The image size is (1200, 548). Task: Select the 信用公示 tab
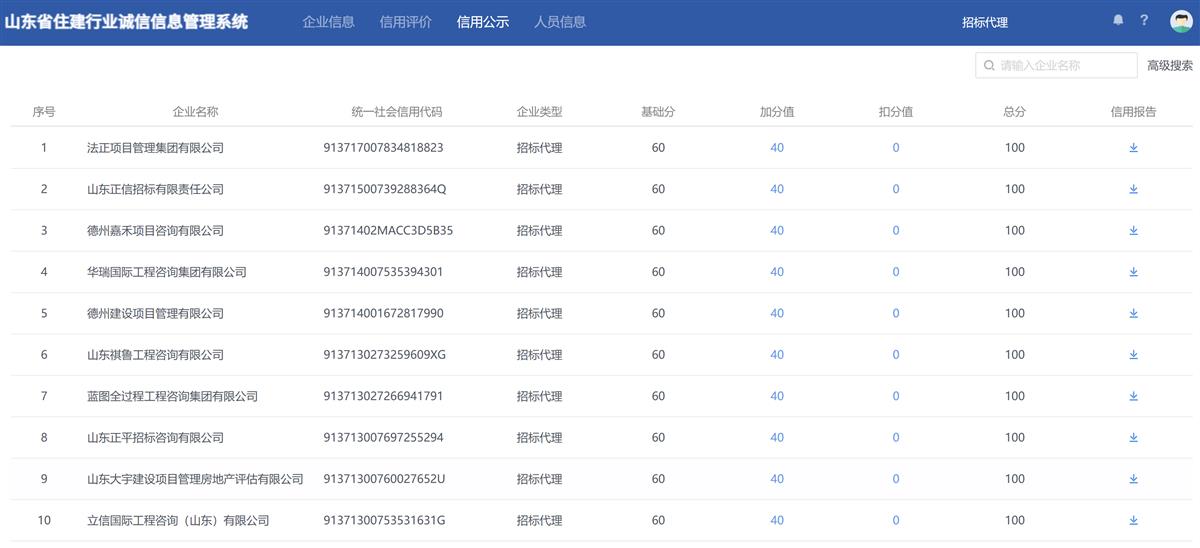tap(482, 22)
